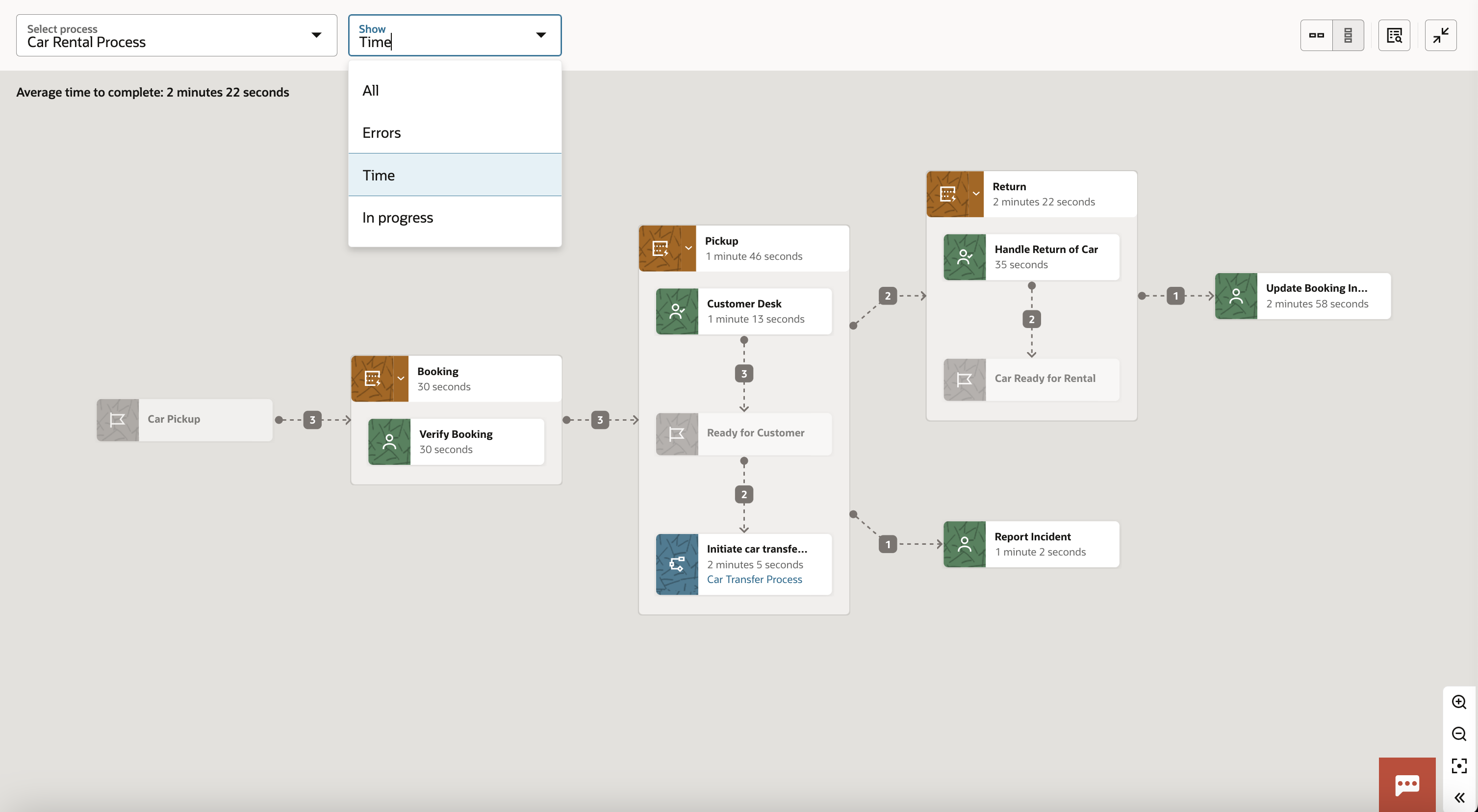This screenshot has width=1478, height=812.
Task: Open the process audit search icon
Action: point(1394,35)
